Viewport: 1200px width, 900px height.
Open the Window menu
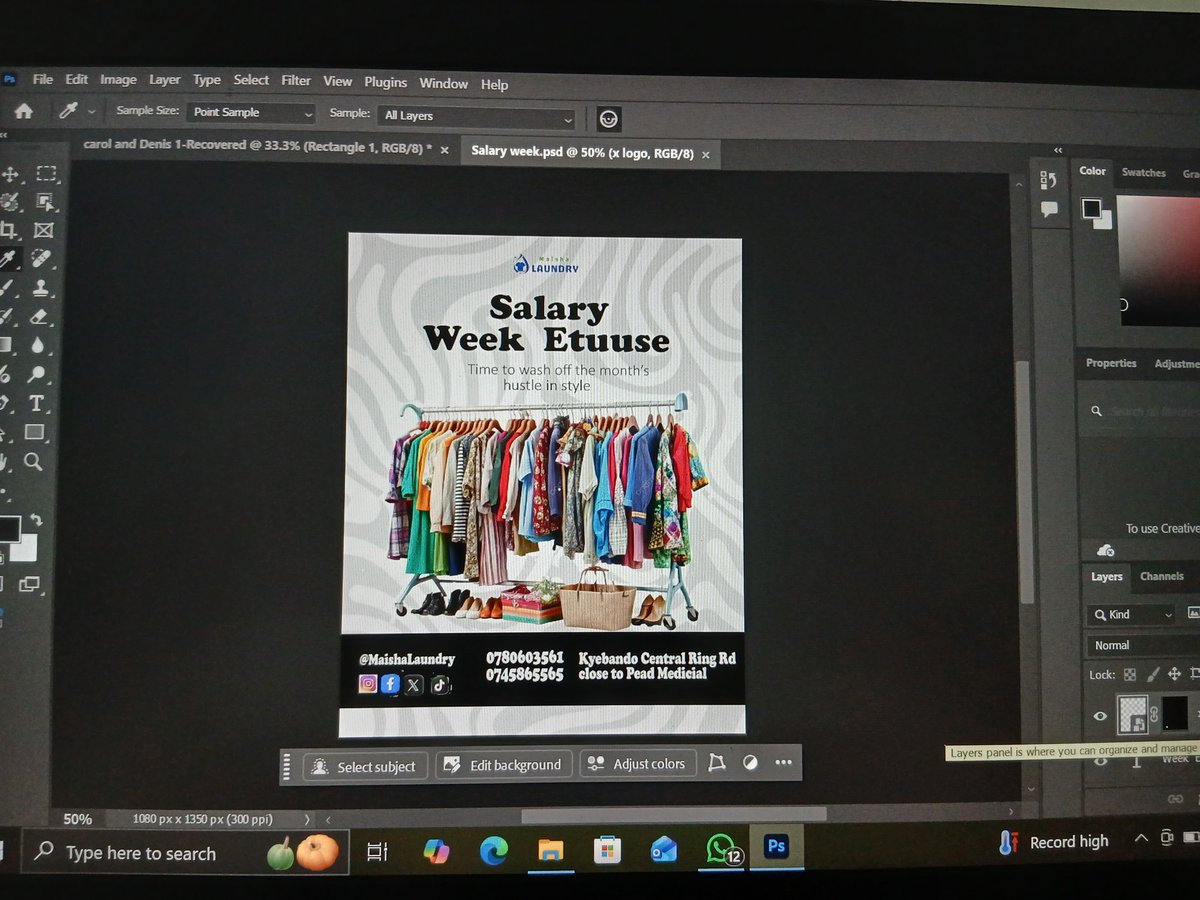(x=444, y=84)
